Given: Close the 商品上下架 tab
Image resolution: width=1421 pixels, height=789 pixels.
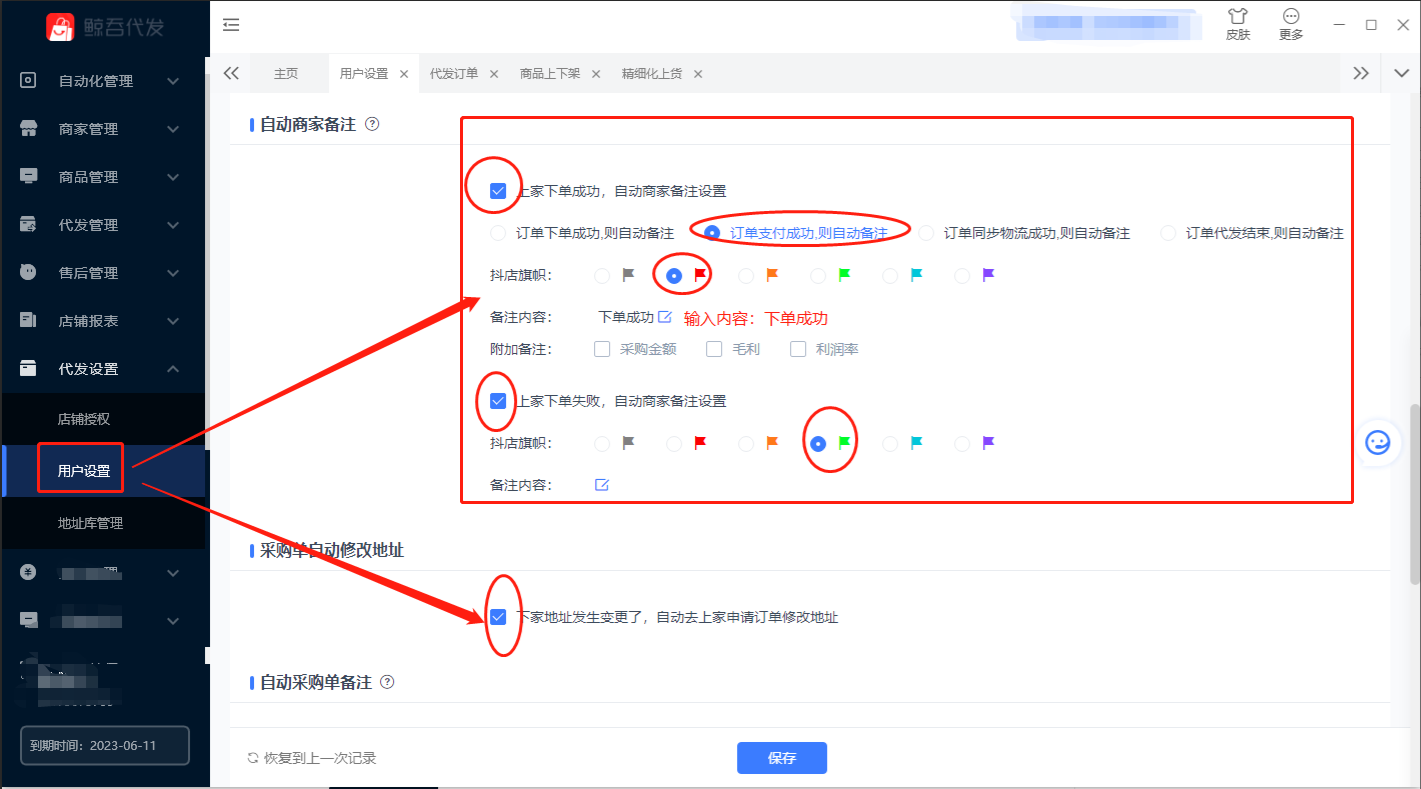Looking at the screenshot, I should pos(596,74).
